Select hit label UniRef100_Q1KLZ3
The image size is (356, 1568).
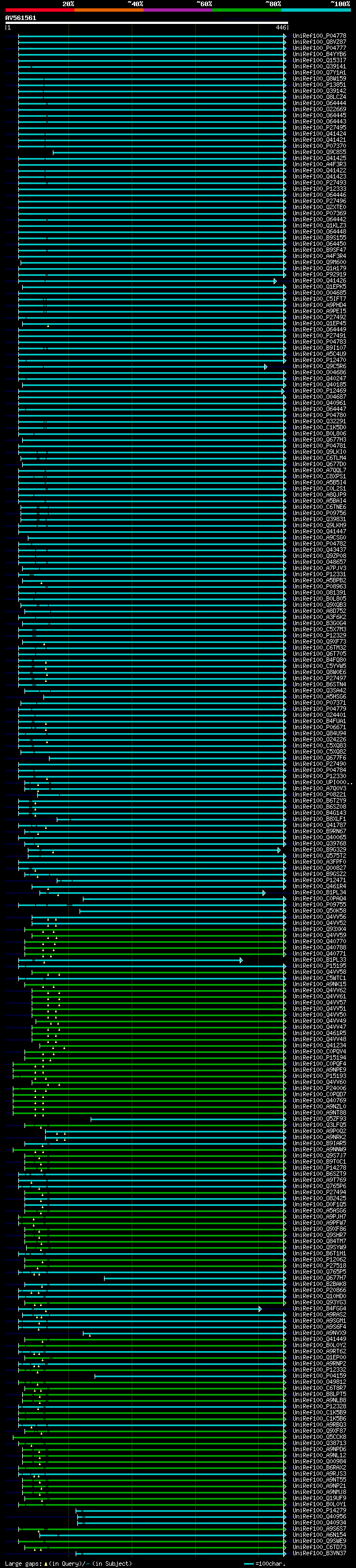319,226
